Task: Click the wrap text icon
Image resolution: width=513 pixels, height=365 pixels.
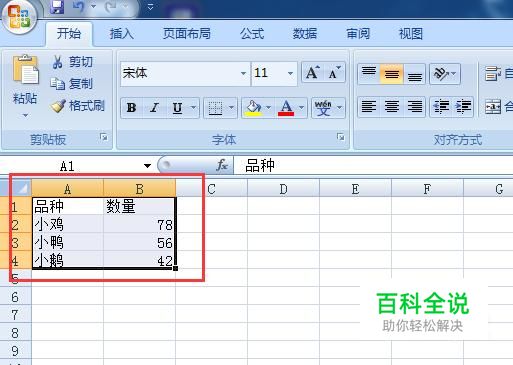Action: 493,74
